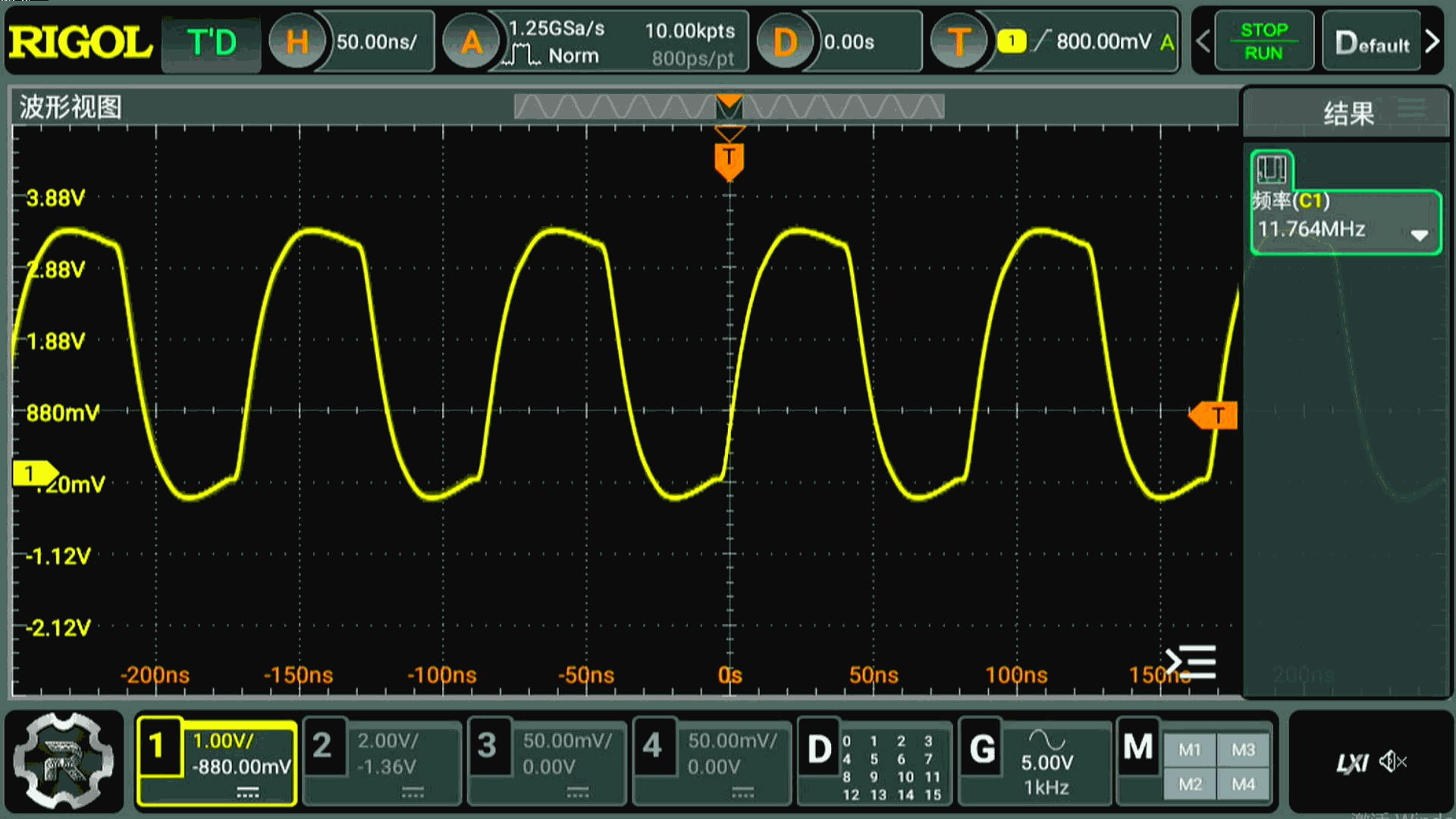
Task: Select digital channel 15
Action: (x=933, y=795)
